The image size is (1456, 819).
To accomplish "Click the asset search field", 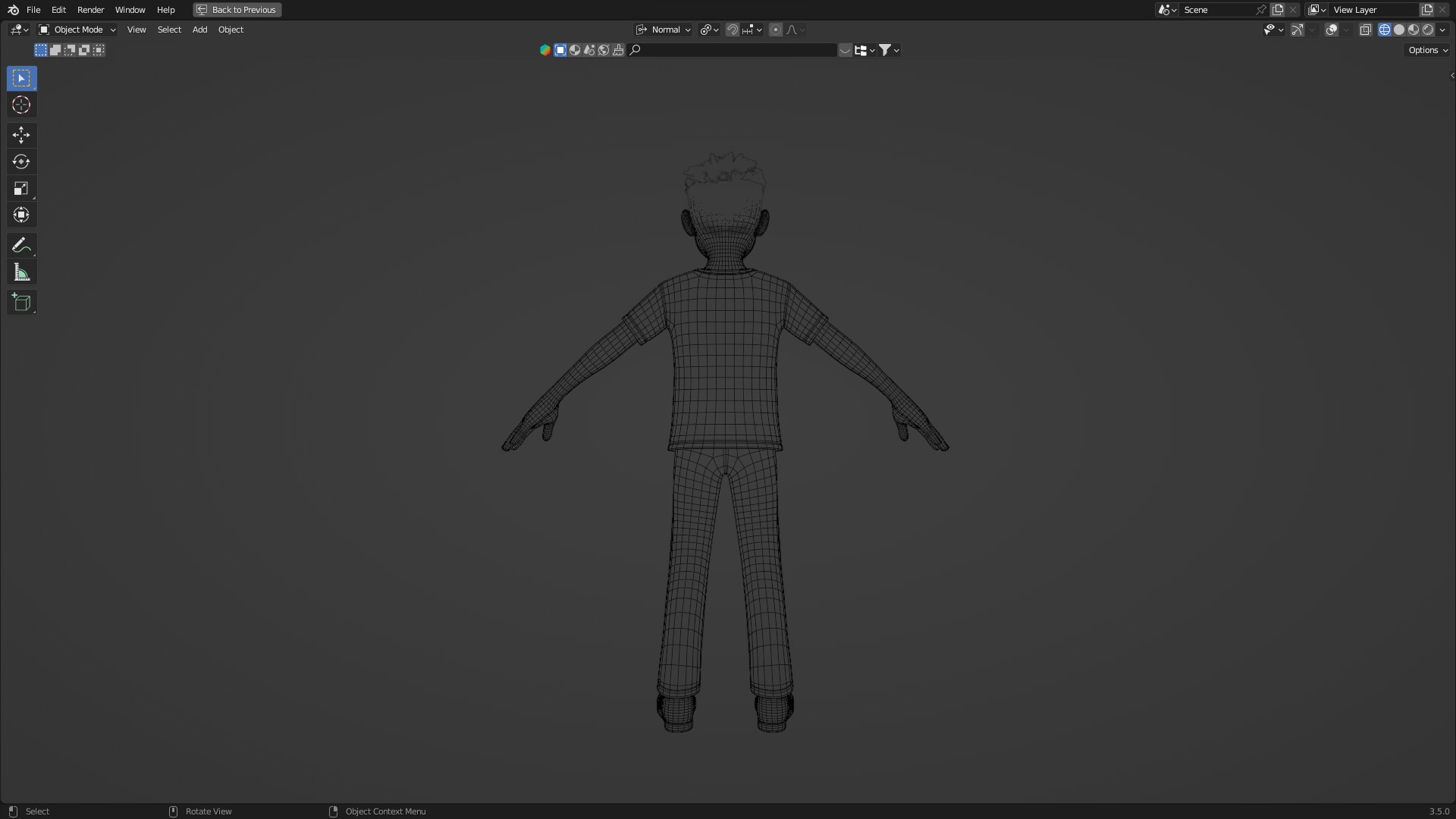I will [737, 50].
